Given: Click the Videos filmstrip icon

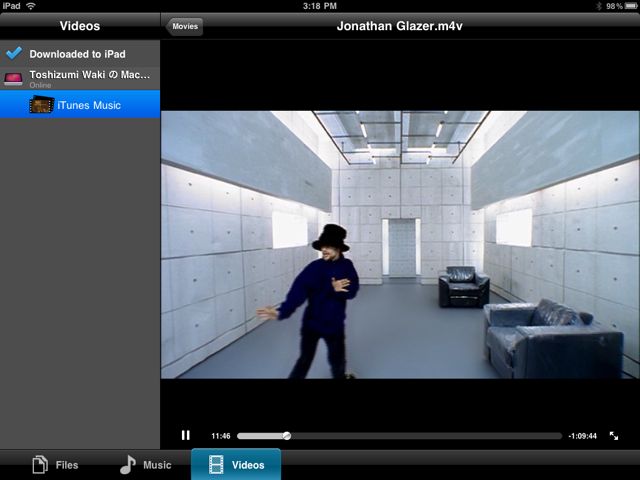Looking at the screenshot, I should tap(216, 465).
